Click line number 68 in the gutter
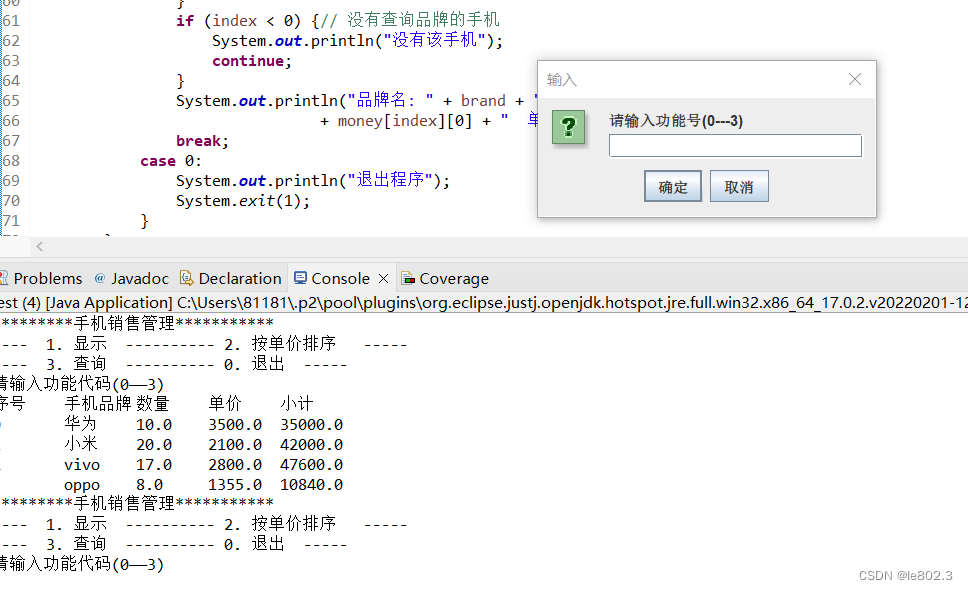Image resolution: width=968 pixels, height=590 pixels. (x=11, y=160)
